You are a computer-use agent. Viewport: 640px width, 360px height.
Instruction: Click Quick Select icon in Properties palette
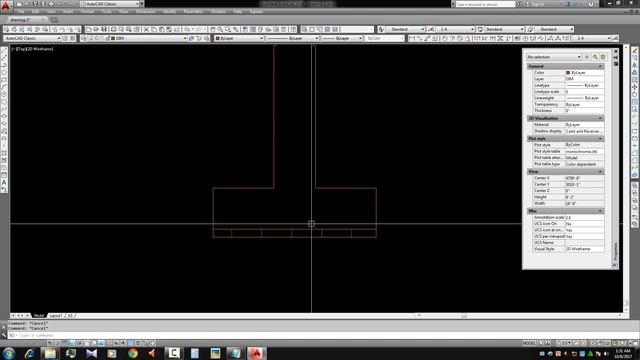point(603,57)
